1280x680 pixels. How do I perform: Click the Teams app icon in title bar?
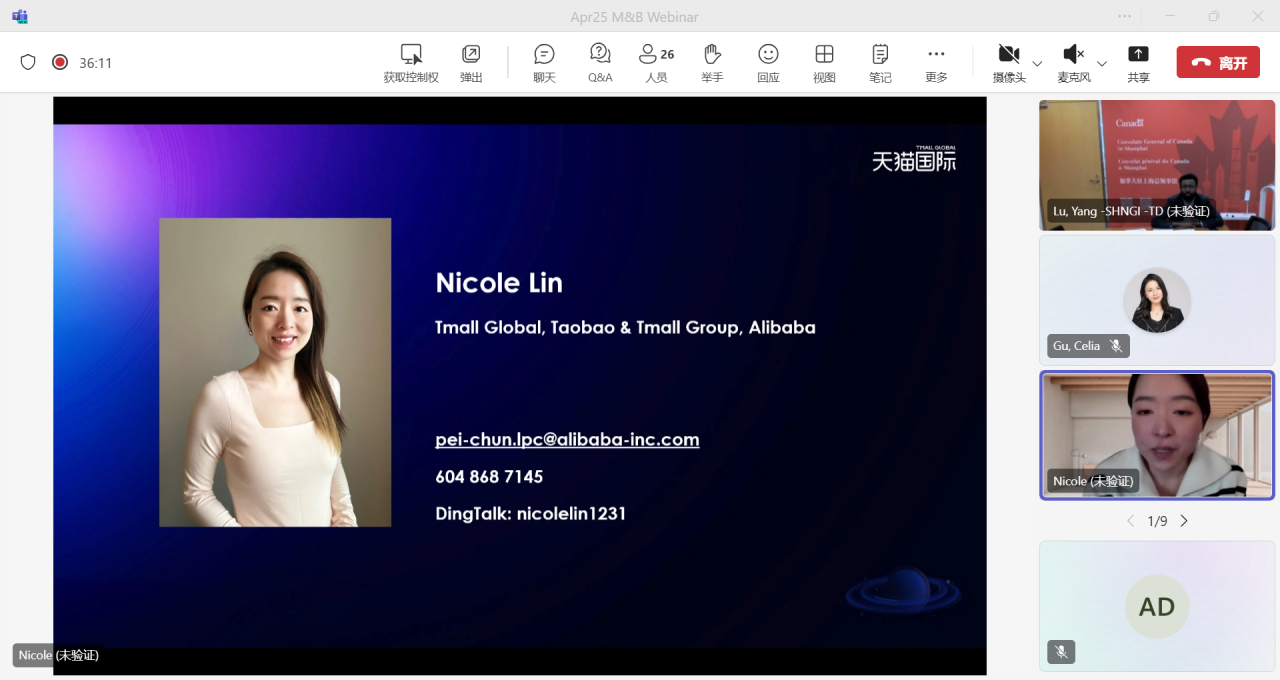coord(19,16)
